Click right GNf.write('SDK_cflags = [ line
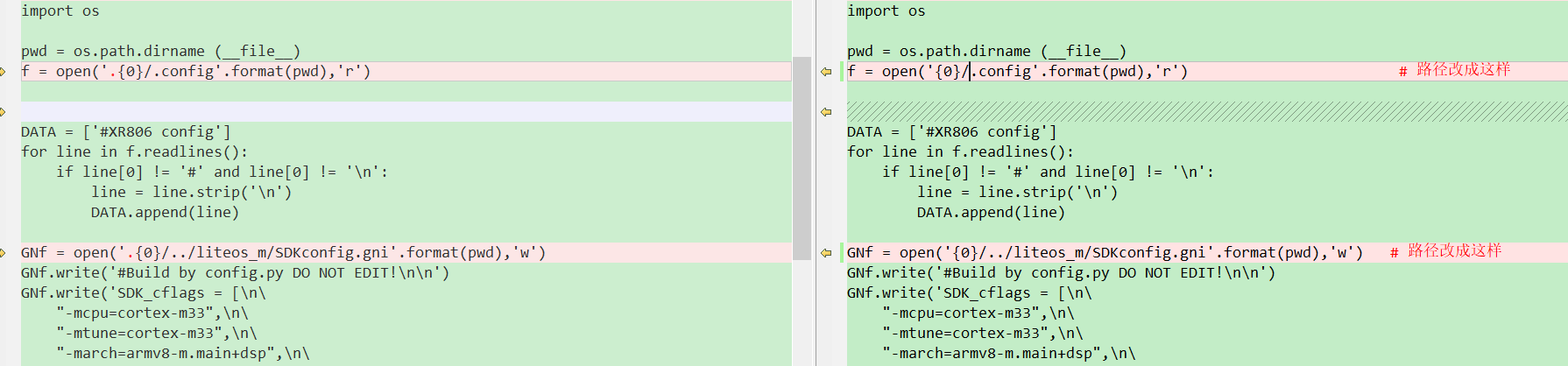Viewport: 1568px width, 366px height. click(970, 293)
